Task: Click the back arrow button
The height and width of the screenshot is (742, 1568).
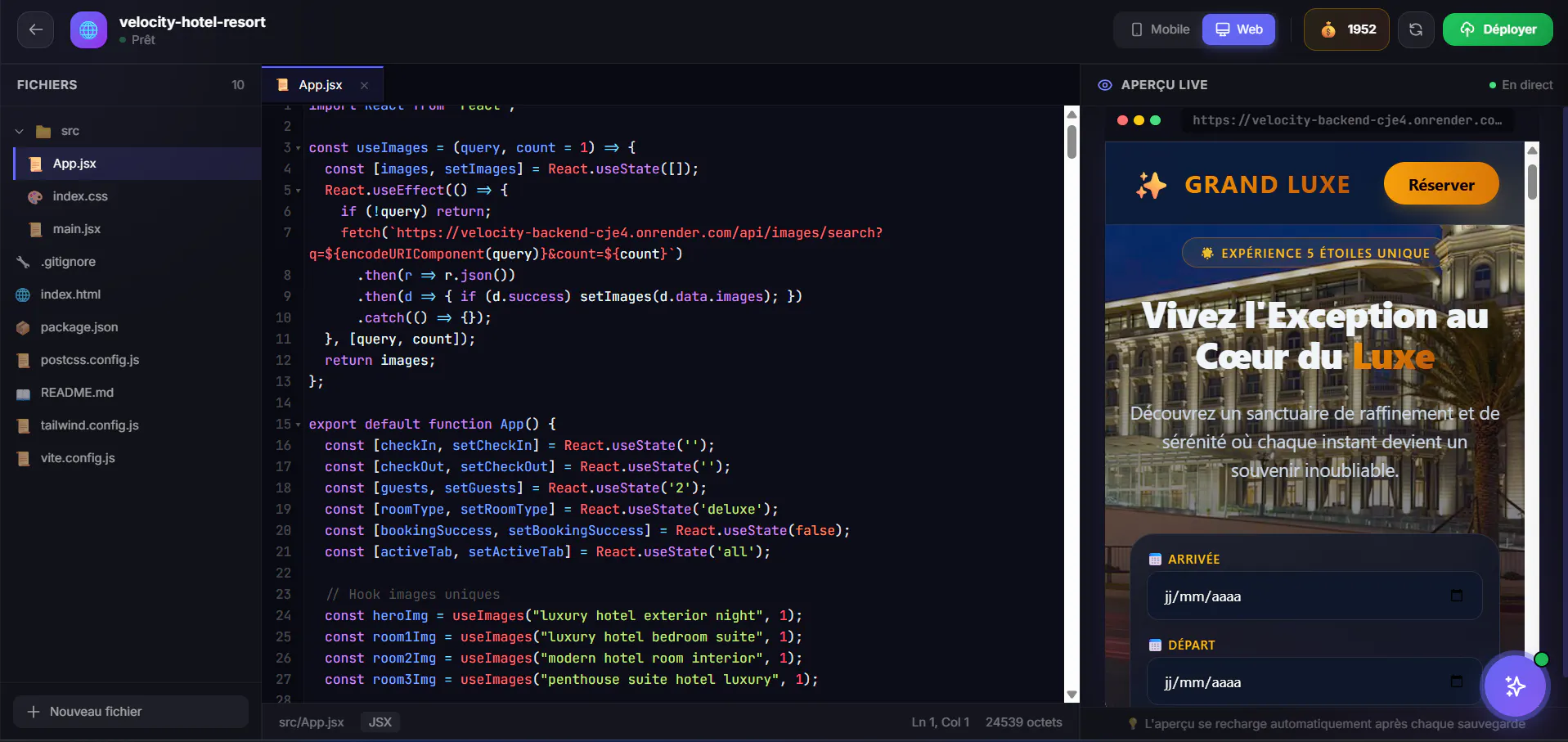Action: point(35,29)
